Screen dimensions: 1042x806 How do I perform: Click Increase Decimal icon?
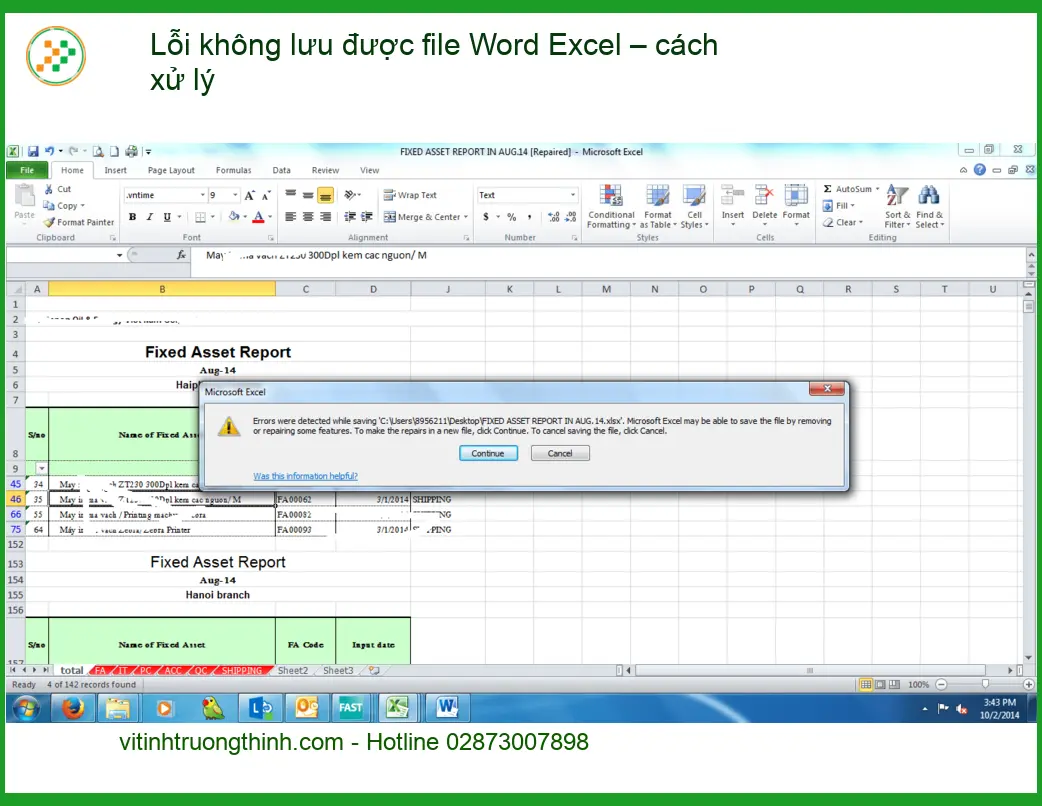click(x=553, y=217)
